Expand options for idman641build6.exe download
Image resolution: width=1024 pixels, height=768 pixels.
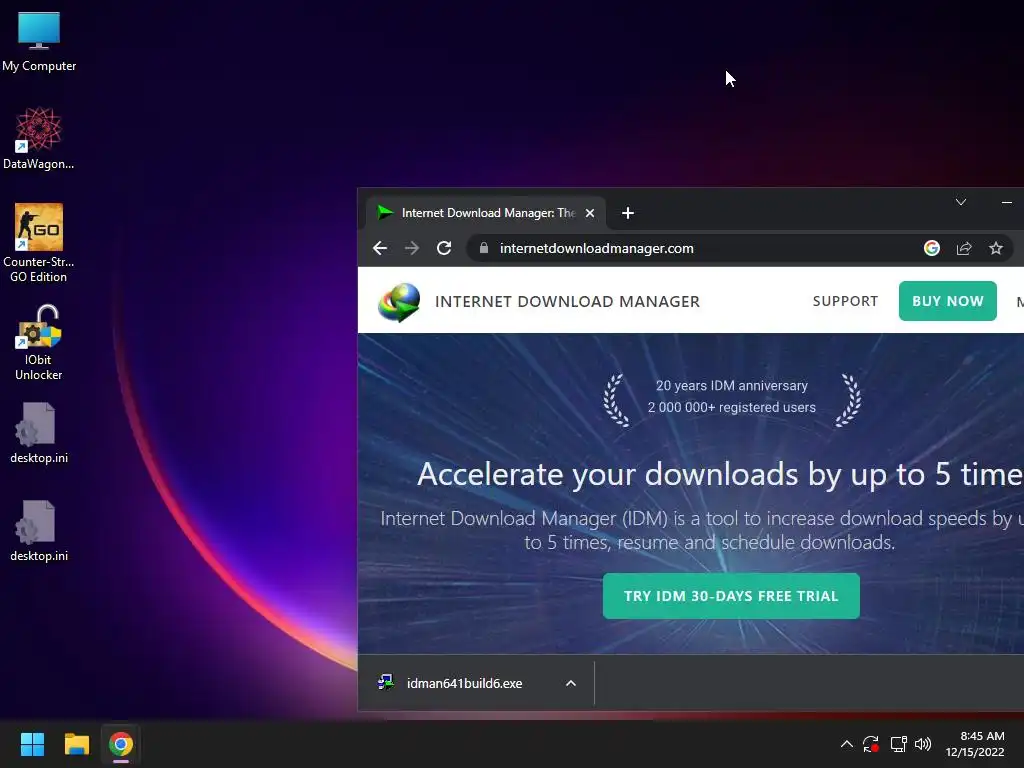pos(571,683)
